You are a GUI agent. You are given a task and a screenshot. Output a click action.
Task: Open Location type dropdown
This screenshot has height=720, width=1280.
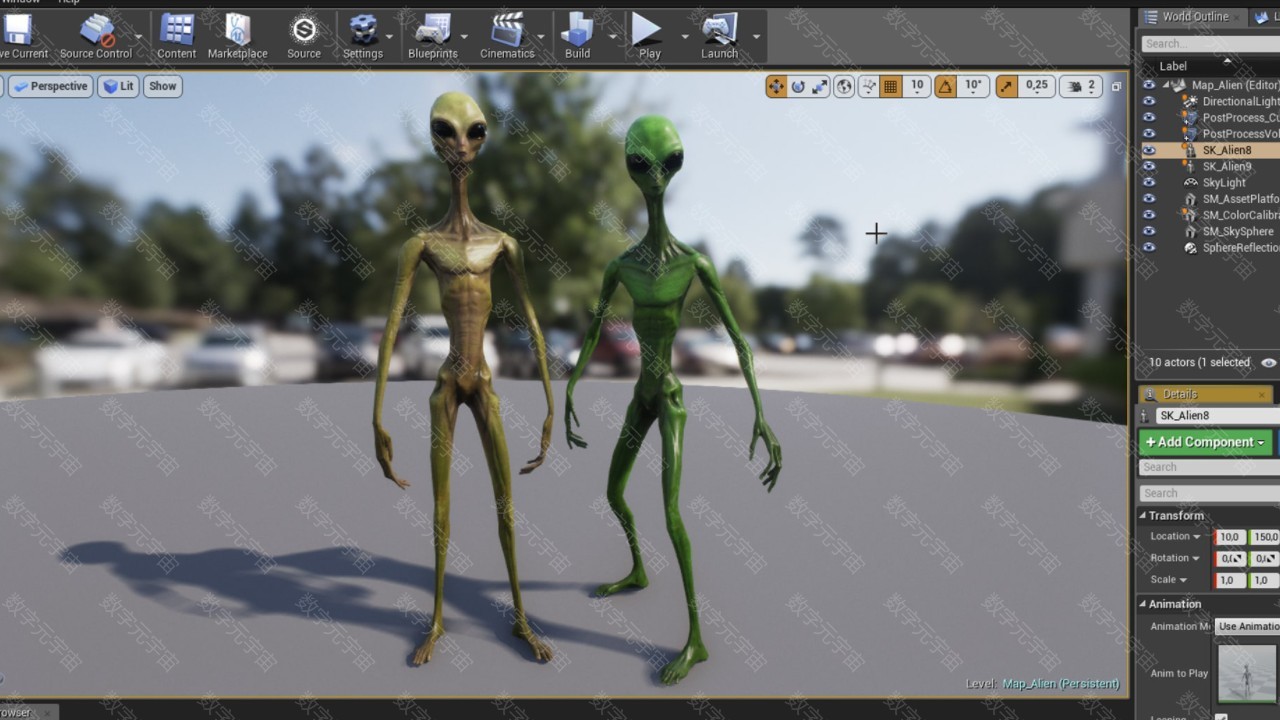coord(1175,537)
